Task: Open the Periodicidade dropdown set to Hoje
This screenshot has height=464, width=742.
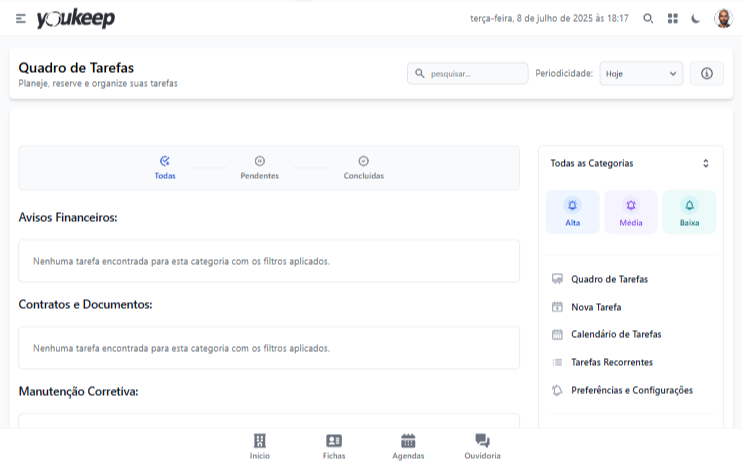Action: point(641,73)
